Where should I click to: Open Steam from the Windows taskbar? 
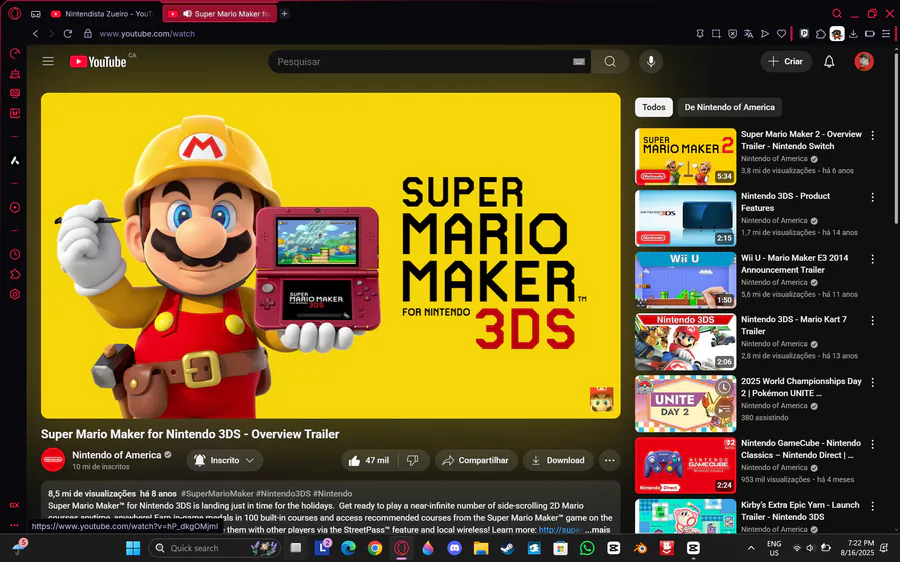click(x=507, y=548)
